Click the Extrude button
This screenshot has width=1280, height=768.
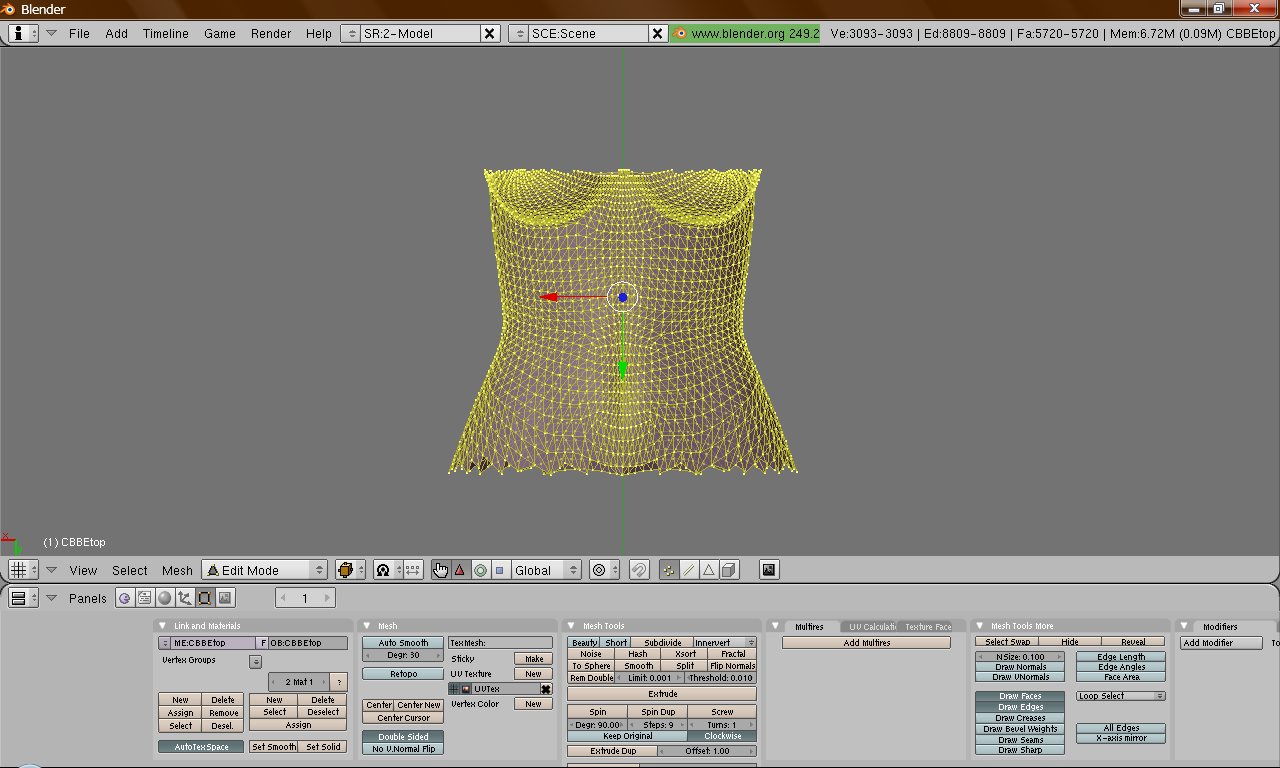coord(662,693)
